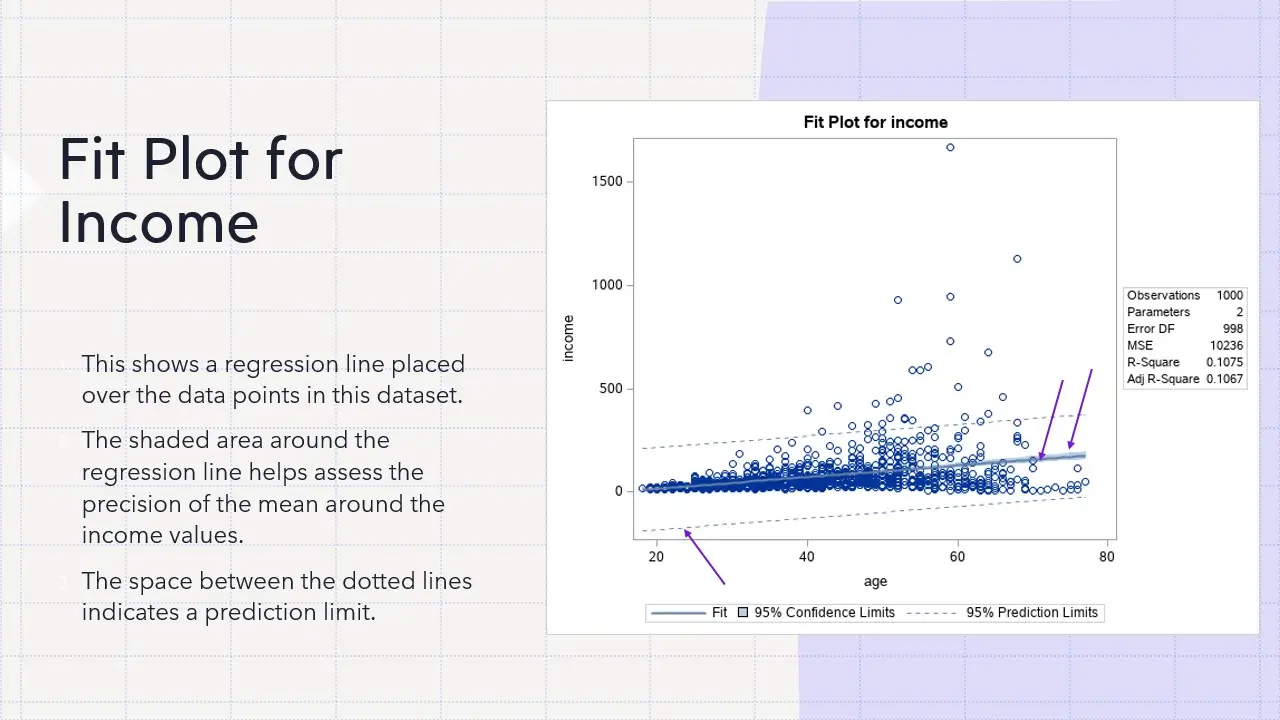The image size is (1280, 720).
Task: Expand the statistics box showing Observations 1000
Action: tap(1185, 295)
